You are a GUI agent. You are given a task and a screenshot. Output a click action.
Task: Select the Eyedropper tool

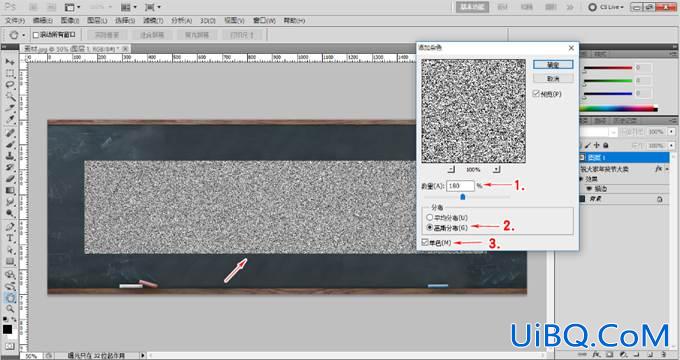pyautogui.click(x=10, y=119)
